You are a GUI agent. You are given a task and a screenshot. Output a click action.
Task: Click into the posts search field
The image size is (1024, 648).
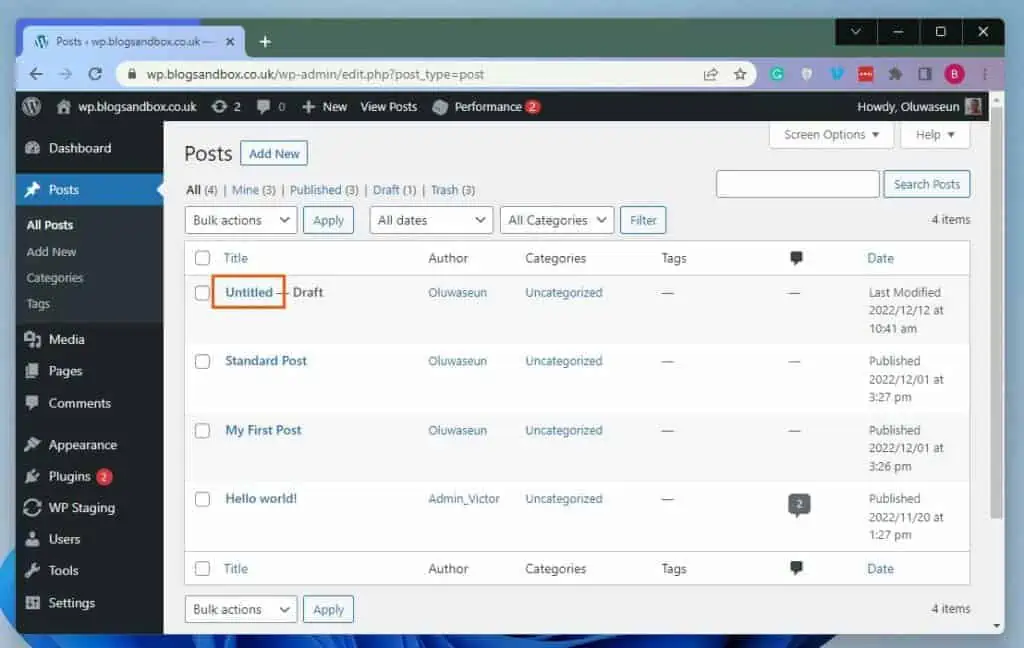[x=797, y=184]
